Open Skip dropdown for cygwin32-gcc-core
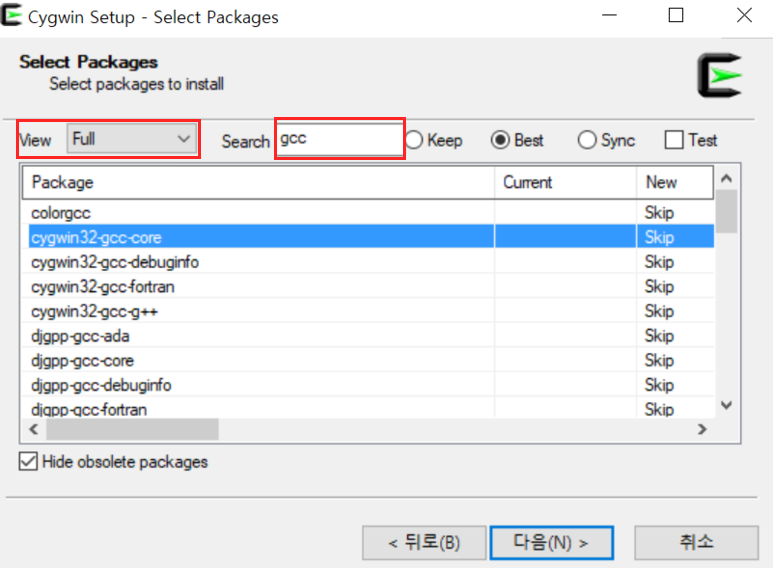 [660, 237]
